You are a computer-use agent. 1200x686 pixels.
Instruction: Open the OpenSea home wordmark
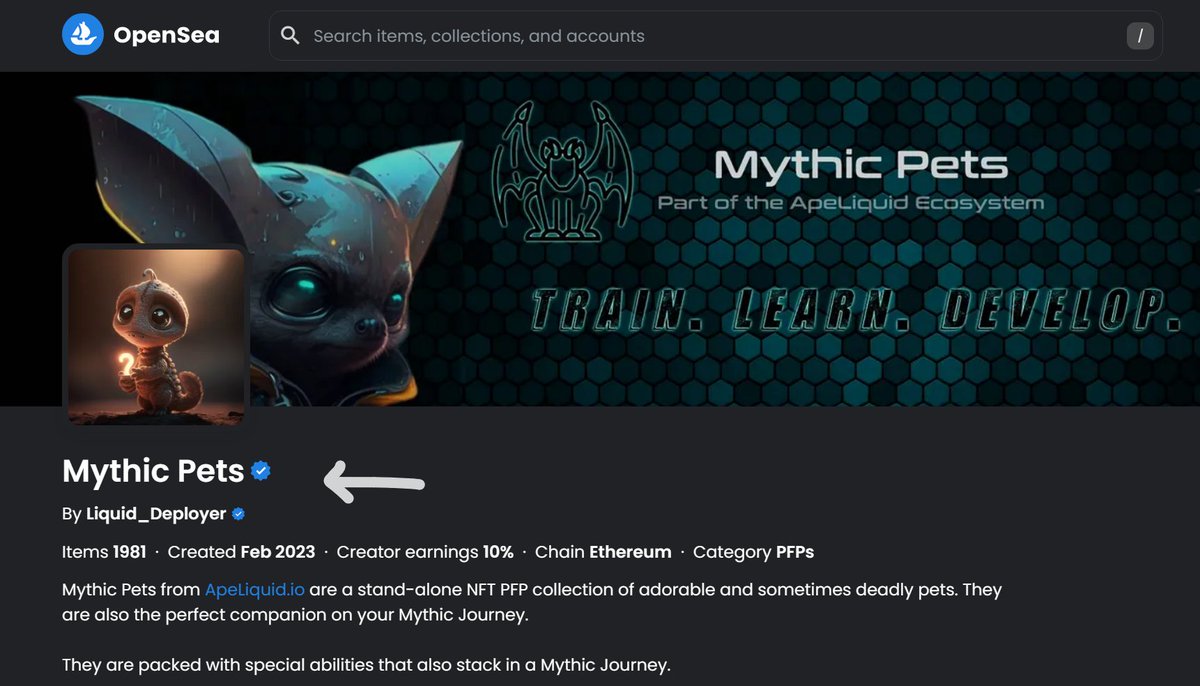coord(166,36)
